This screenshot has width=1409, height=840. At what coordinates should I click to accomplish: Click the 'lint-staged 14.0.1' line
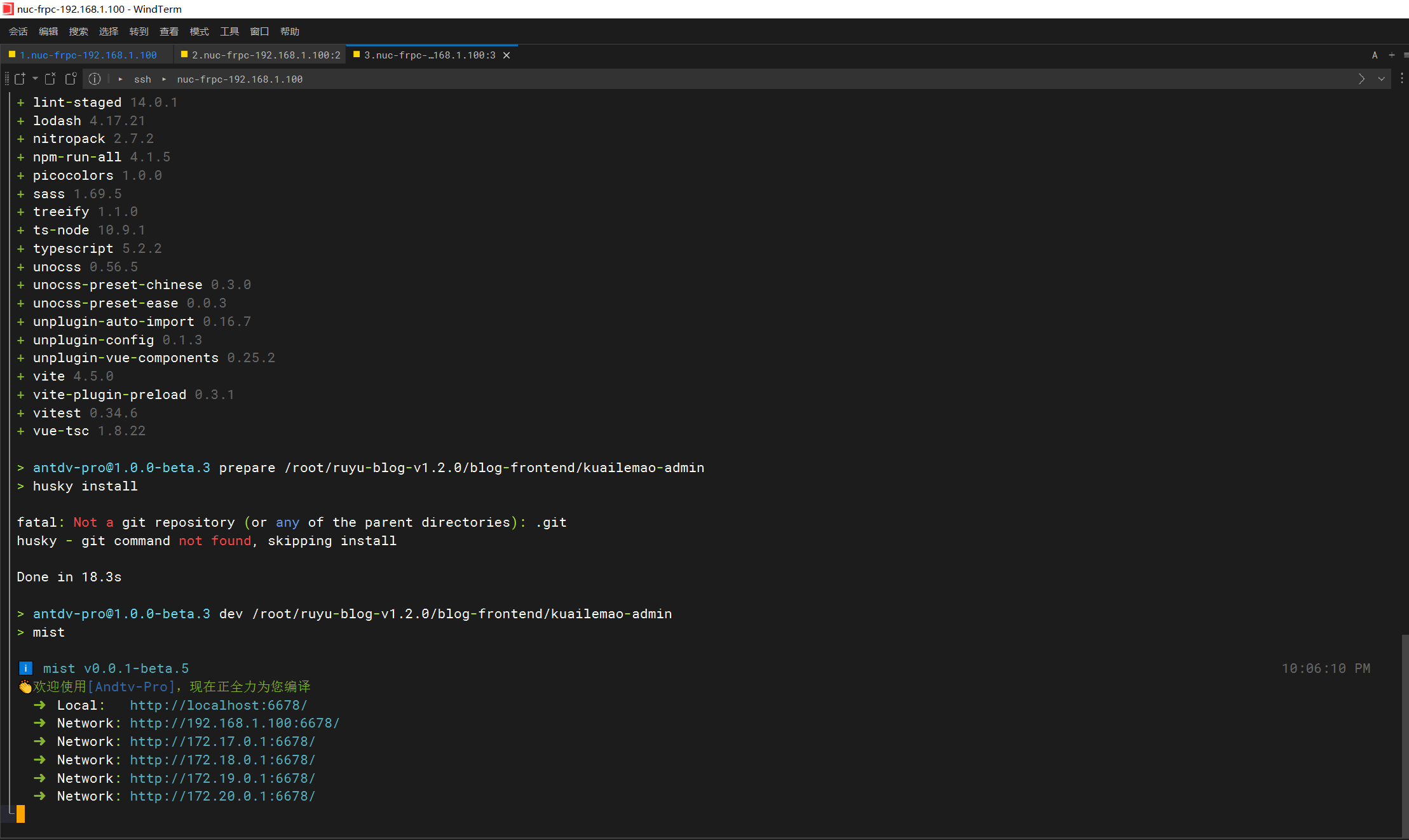point(97,102)
